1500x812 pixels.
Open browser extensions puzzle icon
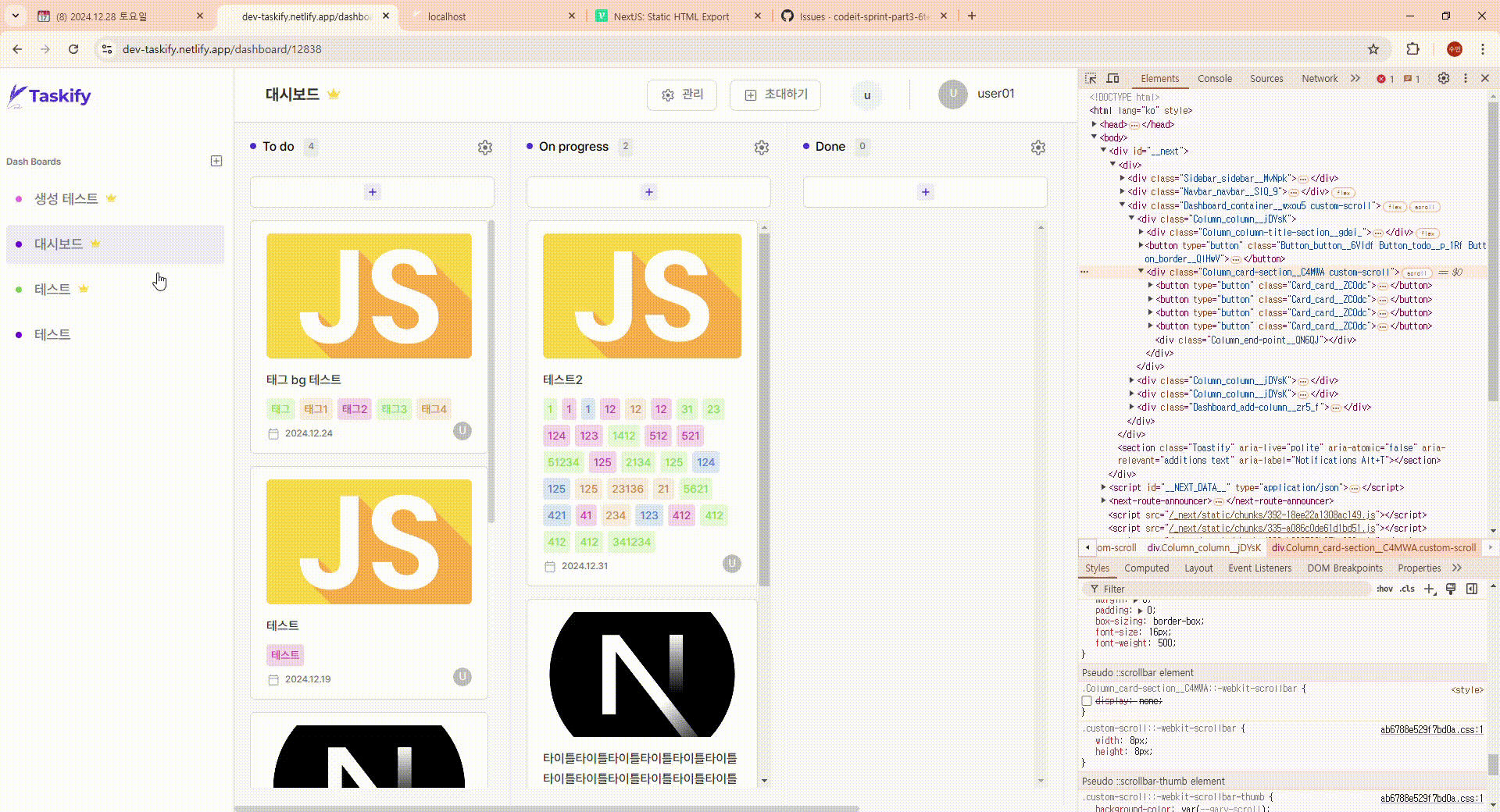click(1412, 49)
